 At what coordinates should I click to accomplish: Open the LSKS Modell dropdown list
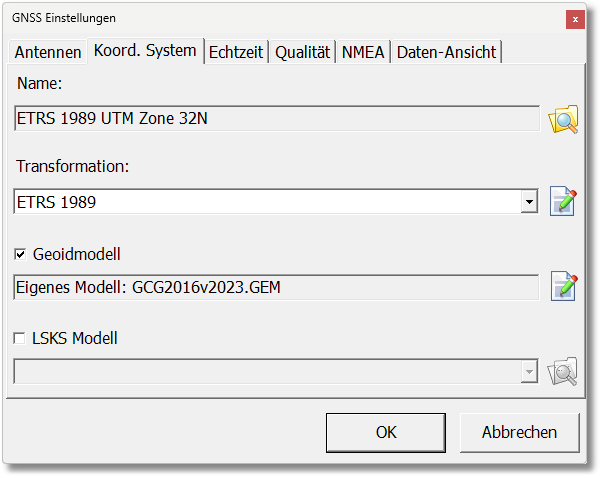(528, 372)
